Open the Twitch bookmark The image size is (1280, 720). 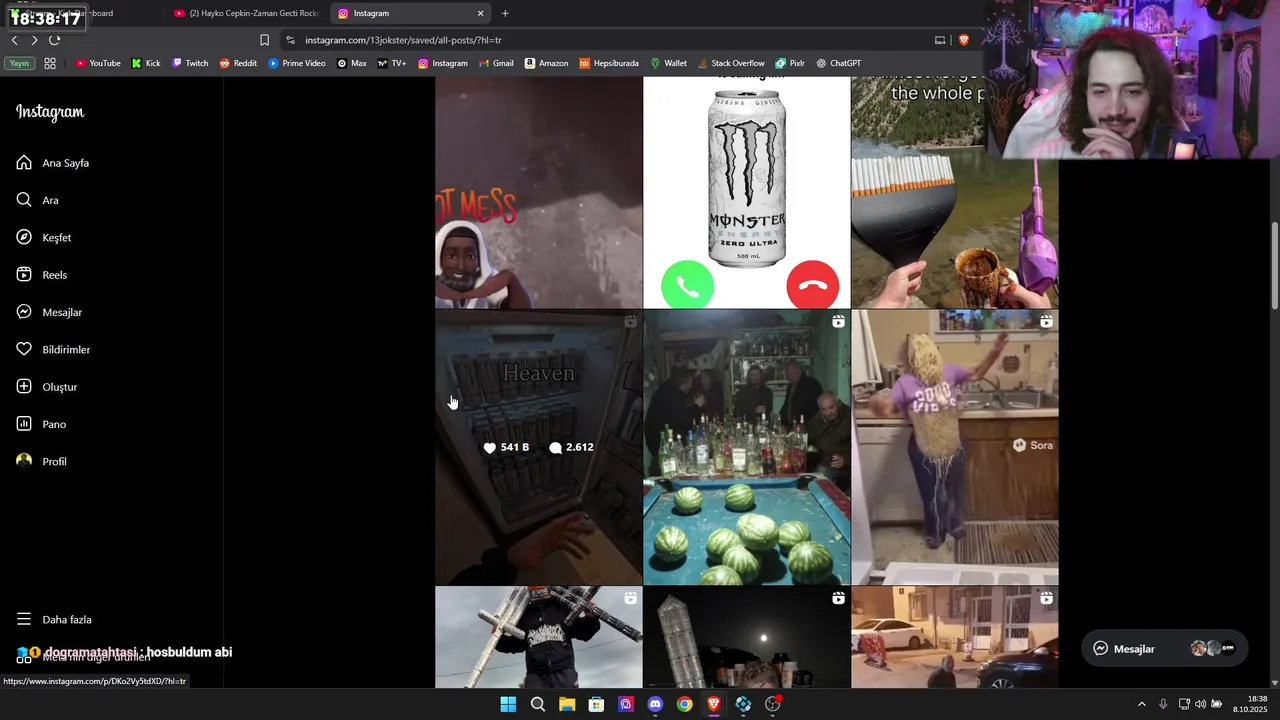(190, 63)
